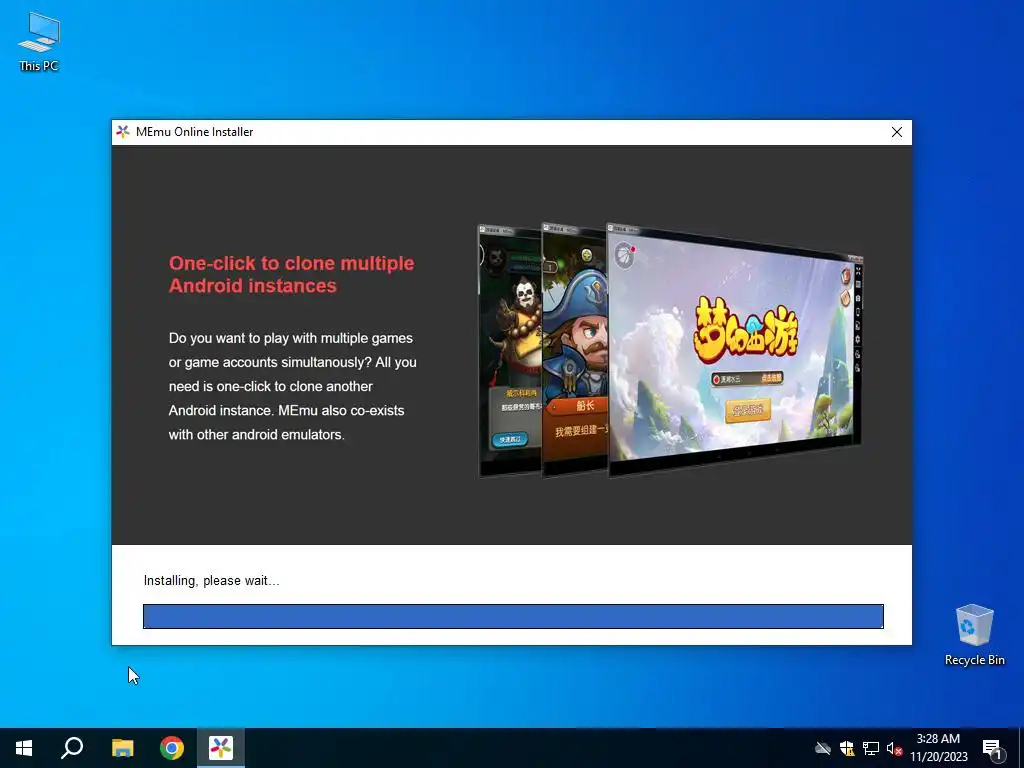Open Google Chrome from the taskbar

[172, 748]
